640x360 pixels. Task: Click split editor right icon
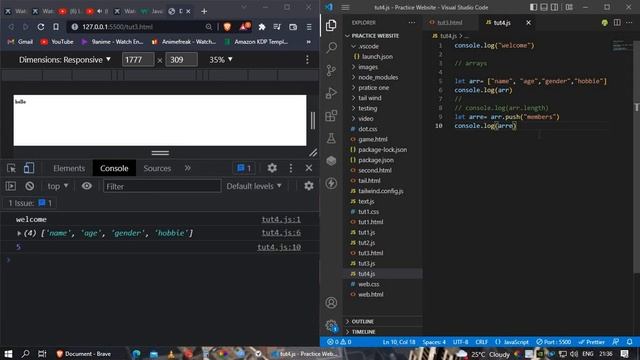click(x=617, y=22)
